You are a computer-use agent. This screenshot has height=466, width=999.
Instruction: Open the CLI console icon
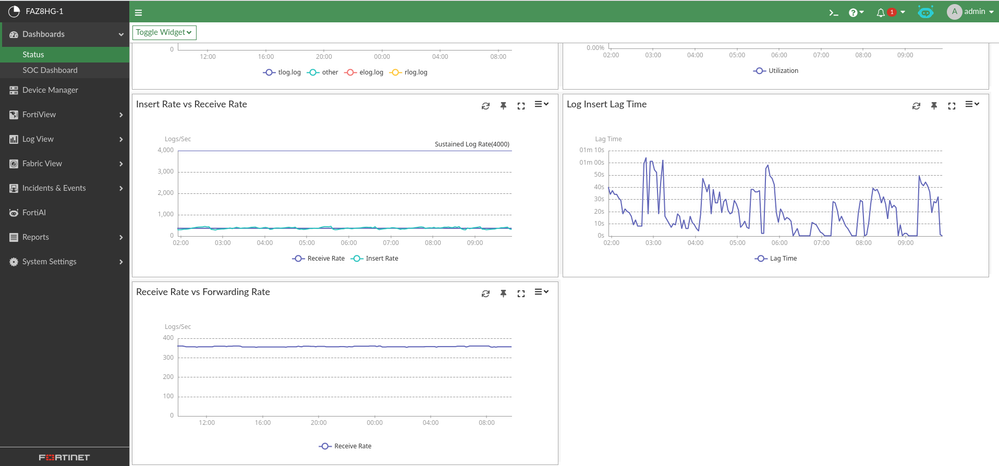click(x=833, y=12)
